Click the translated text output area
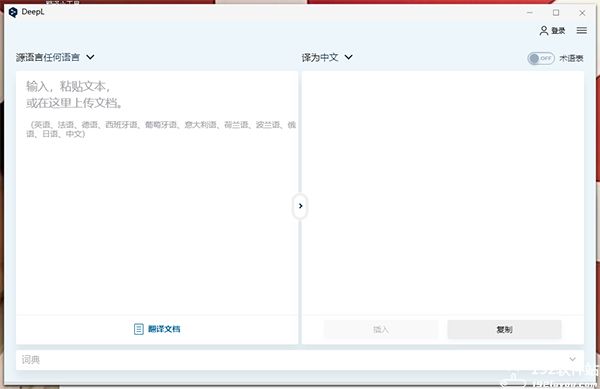Image resolution: width=600 pixels, height=389 pixels. (x=443, y=193)
